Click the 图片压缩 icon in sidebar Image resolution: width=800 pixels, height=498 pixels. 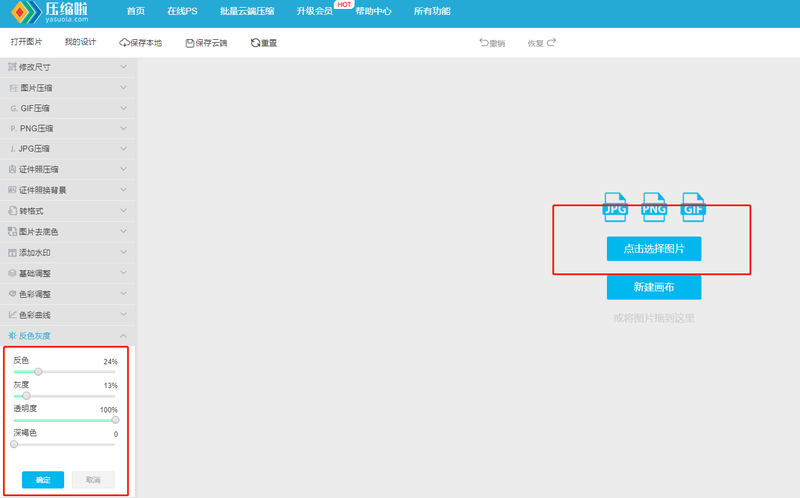(14, 88)
